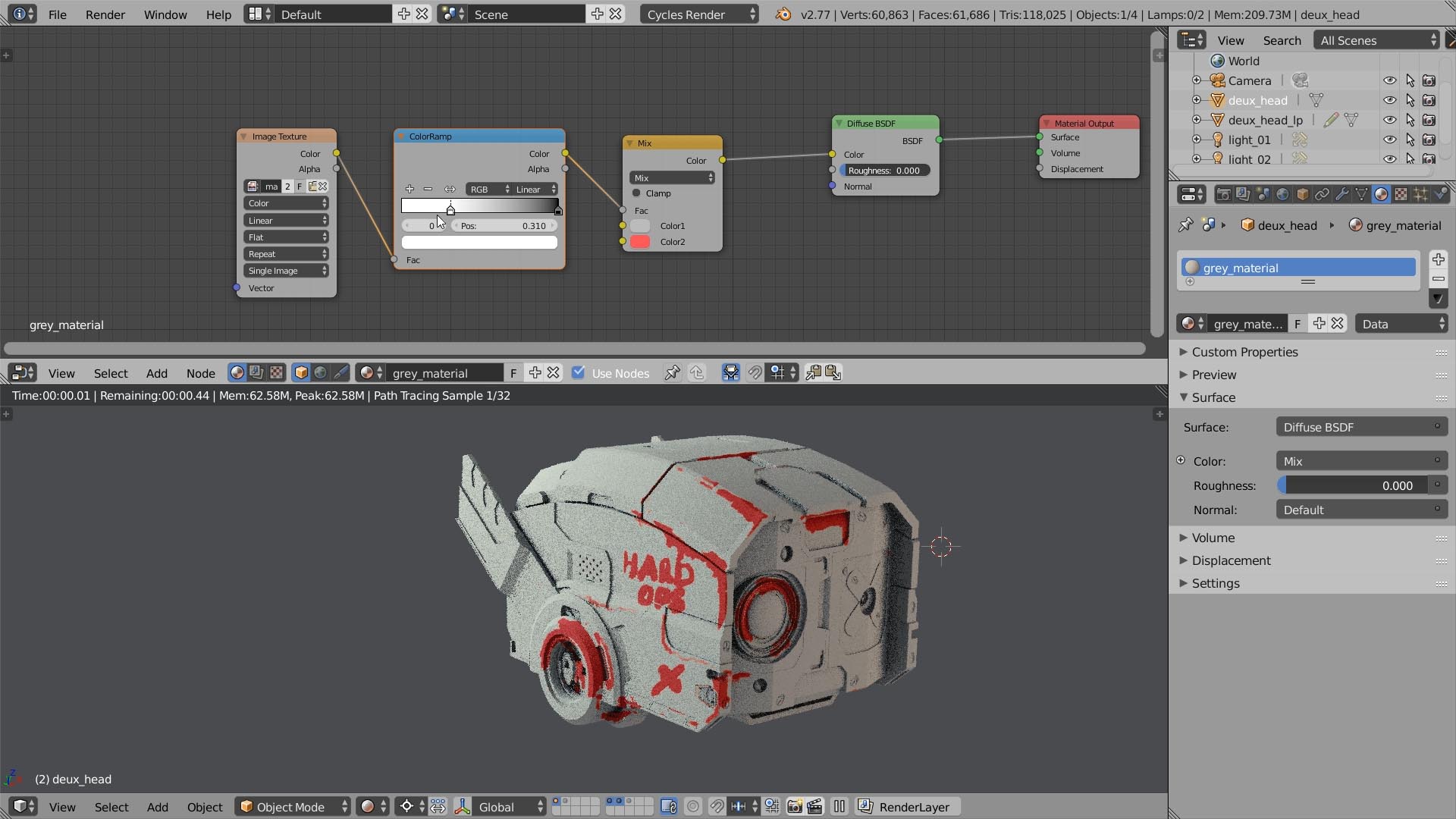This screenshot has width=1456, height=819.
Task: Open the Object menu in 3D viewport
Action: click(205, 807)
